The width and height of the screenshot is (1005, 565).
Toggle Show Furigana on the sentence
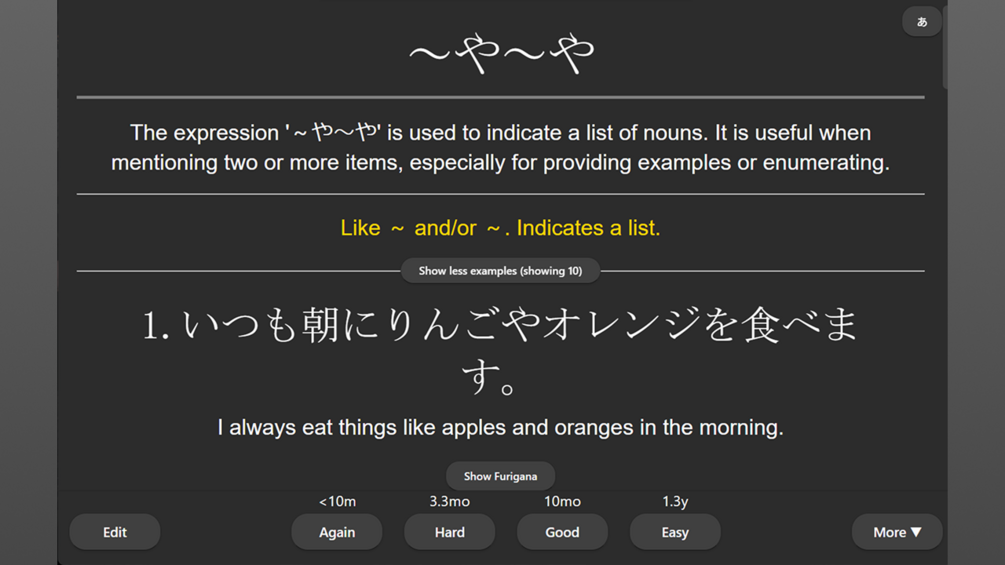[500, 476]
